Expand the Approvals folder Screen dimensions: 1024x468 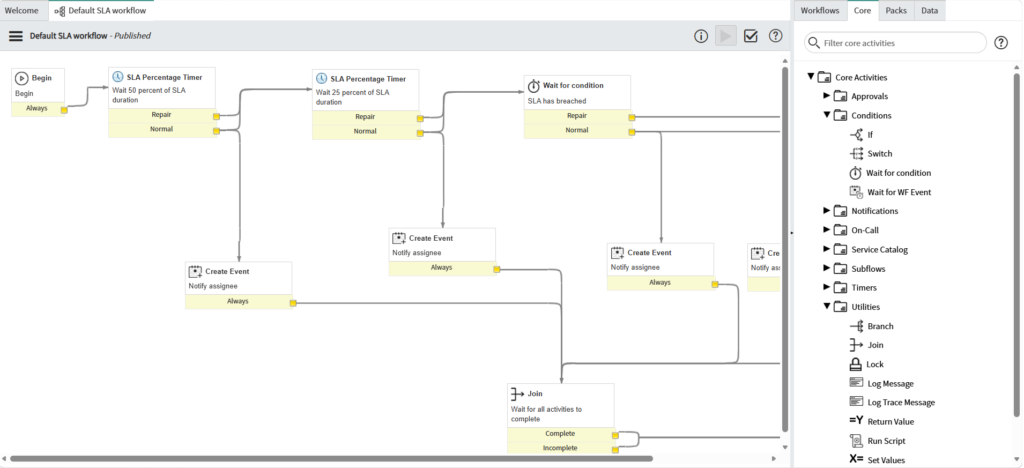(827, 96)
